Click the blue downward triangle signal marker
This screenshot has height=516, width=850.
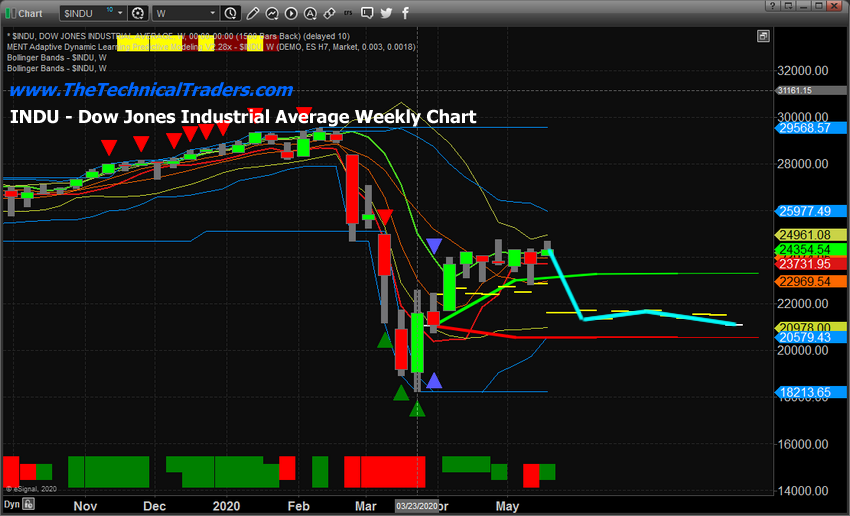[434, 246]
